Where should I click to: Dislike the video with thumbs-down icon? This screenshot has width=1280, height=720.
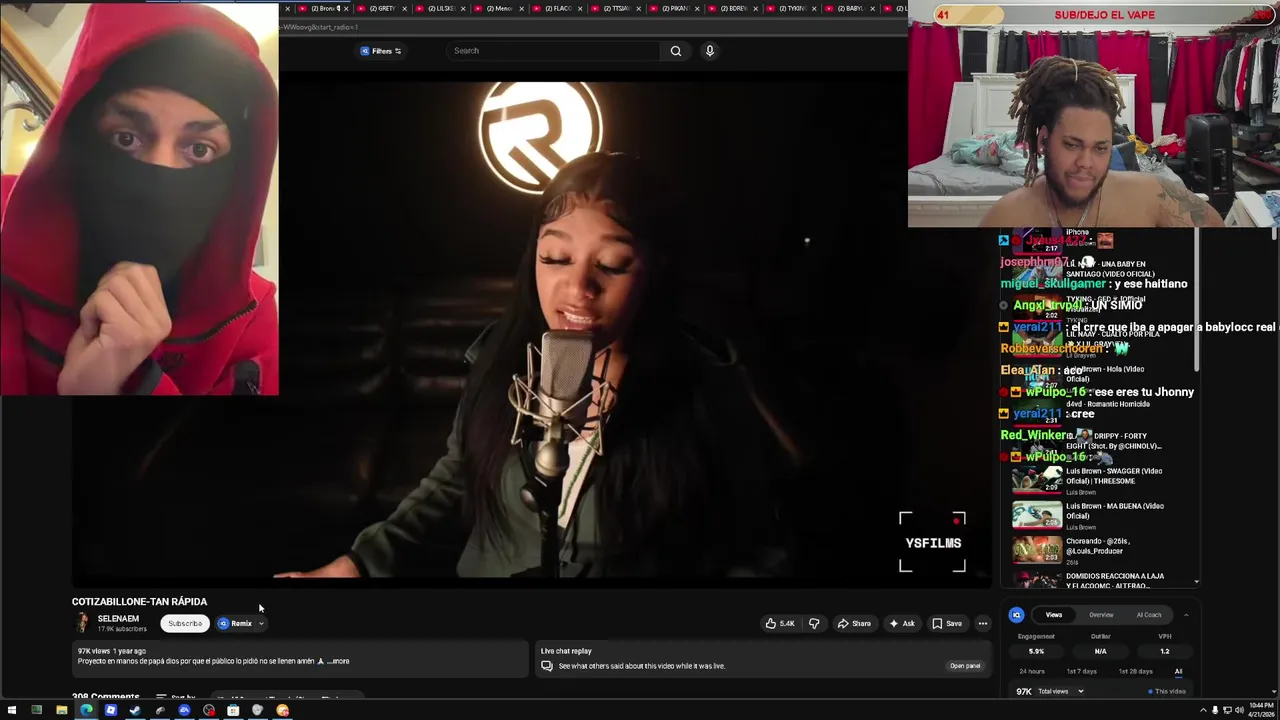tap(814, 623)
